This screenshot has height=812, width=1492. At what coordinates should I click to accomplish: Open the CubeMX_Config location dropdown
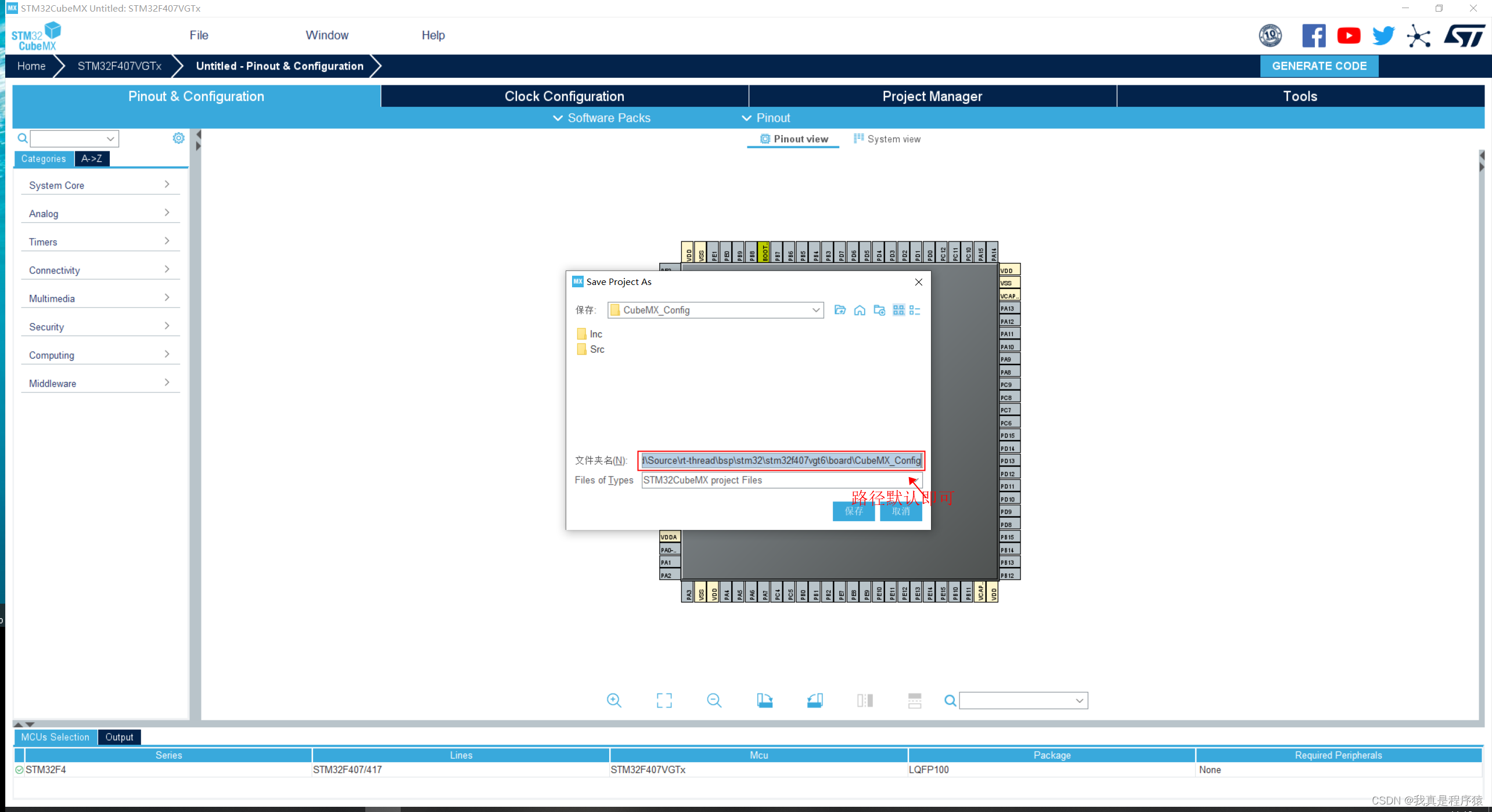tap(815, 310)
